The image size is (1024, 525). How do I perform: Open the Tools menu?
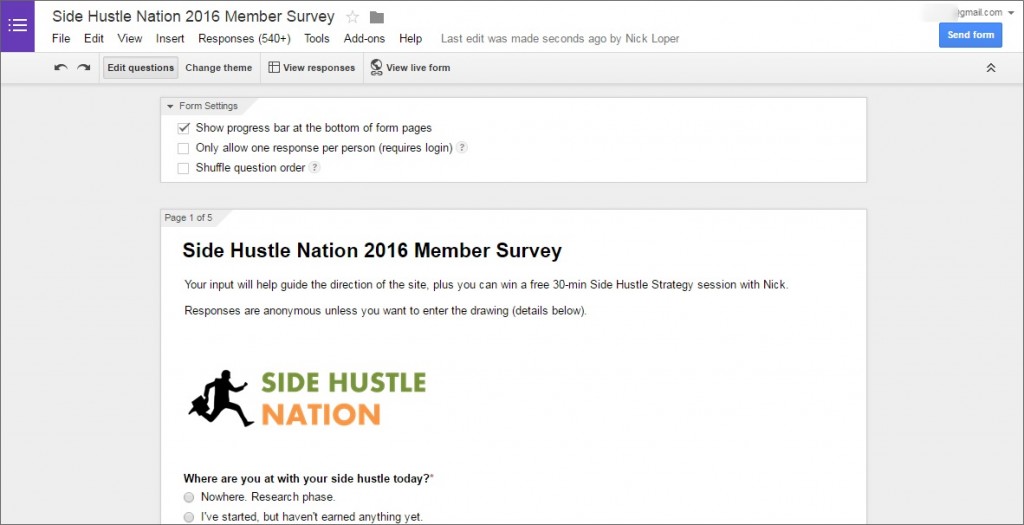[317, 39]
